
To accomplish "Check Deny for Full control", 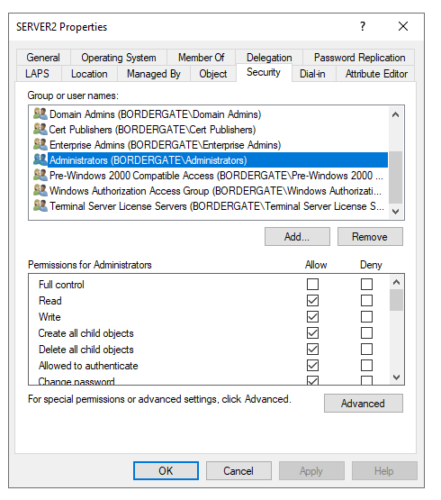I will pos(367,284).
